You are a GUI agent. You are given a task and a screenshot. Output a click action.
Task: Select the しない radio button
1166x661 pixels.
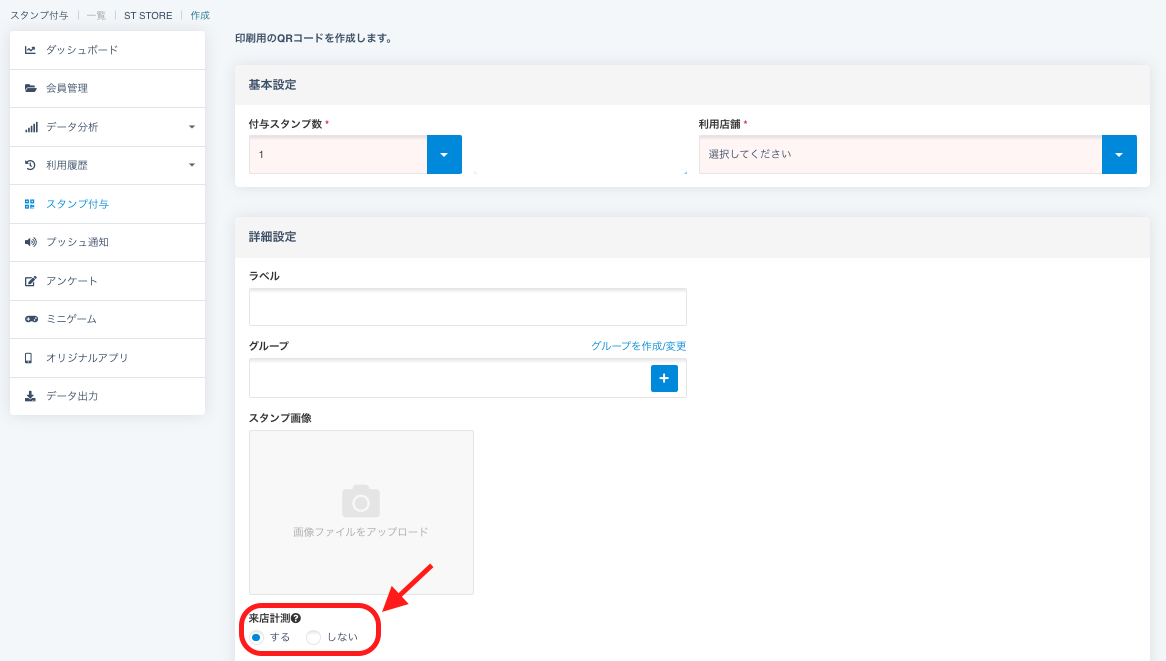(x=314, y=637)
